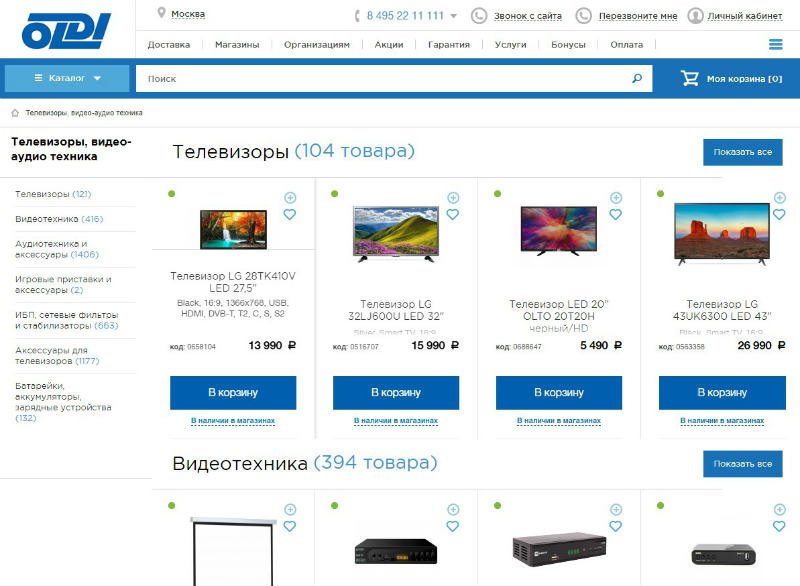Open the Гарантия menu item
The width and height of the screenshot is (800, 586).
click(x=448, y=45)
